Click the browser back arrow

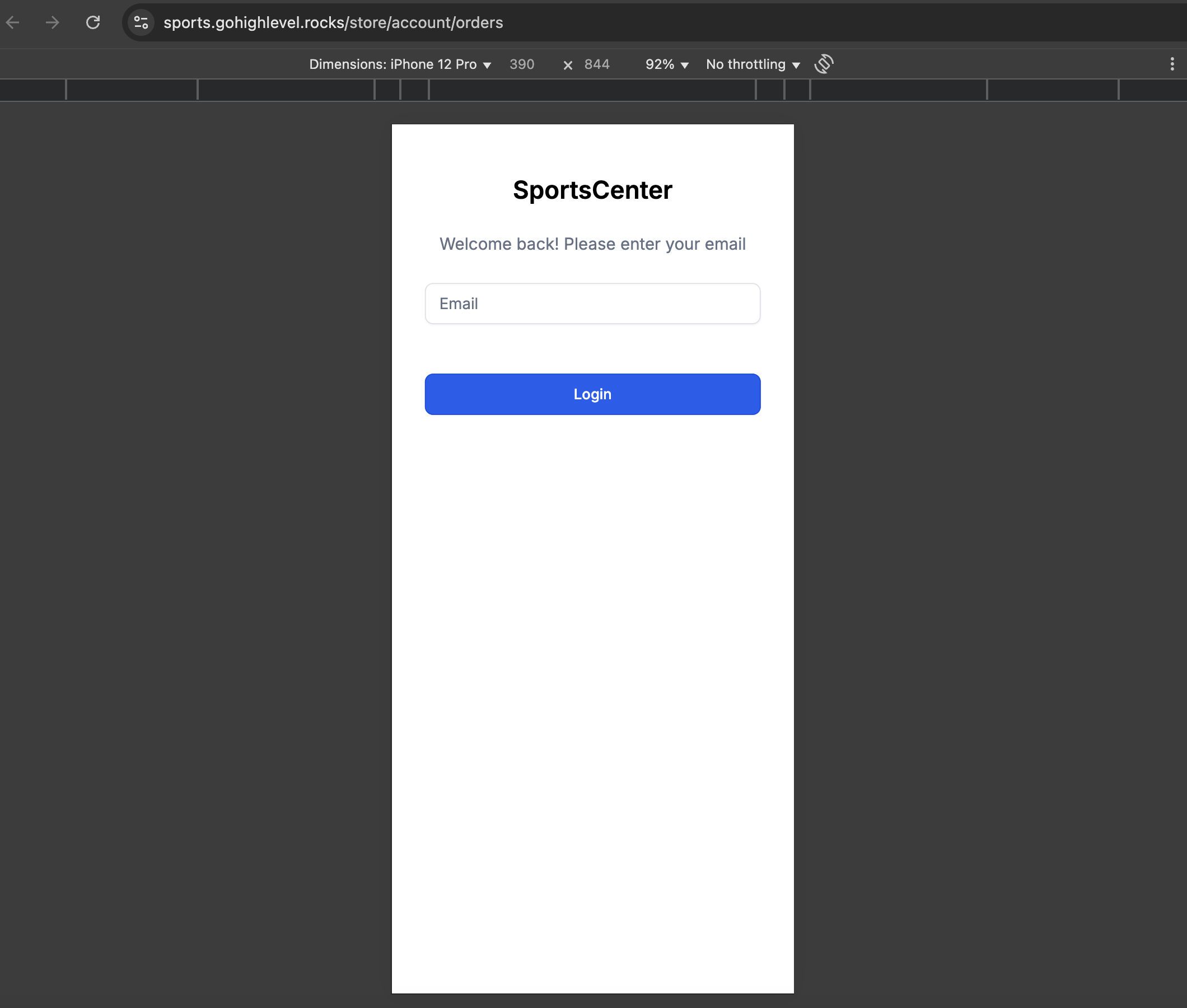click(12, 23)
